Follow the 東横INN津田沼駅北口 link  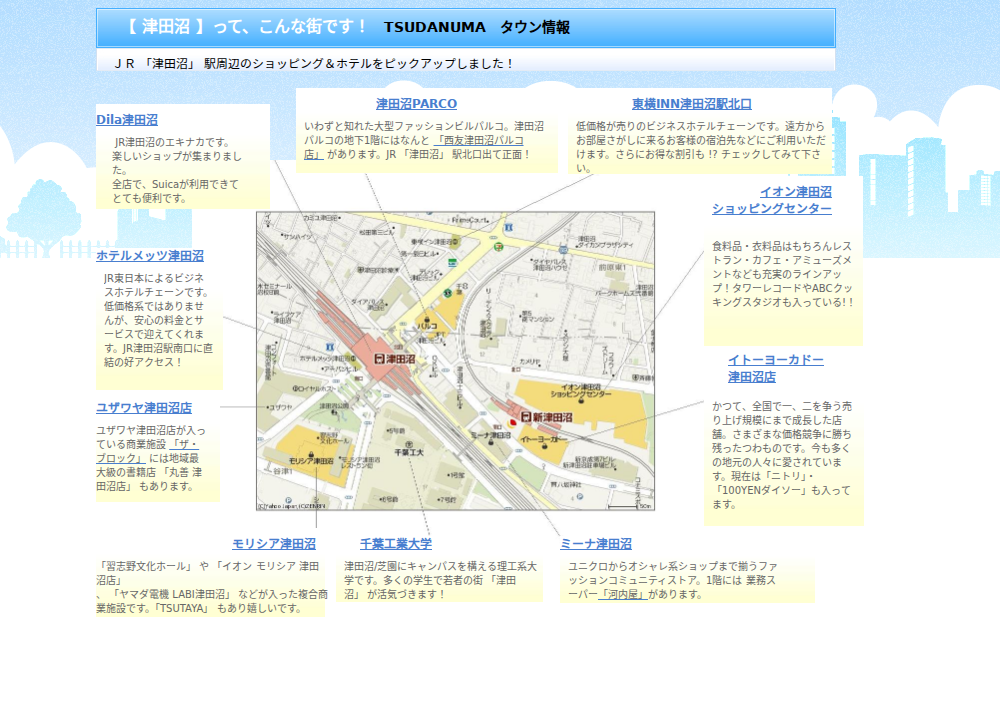click(x=692, y=104)
